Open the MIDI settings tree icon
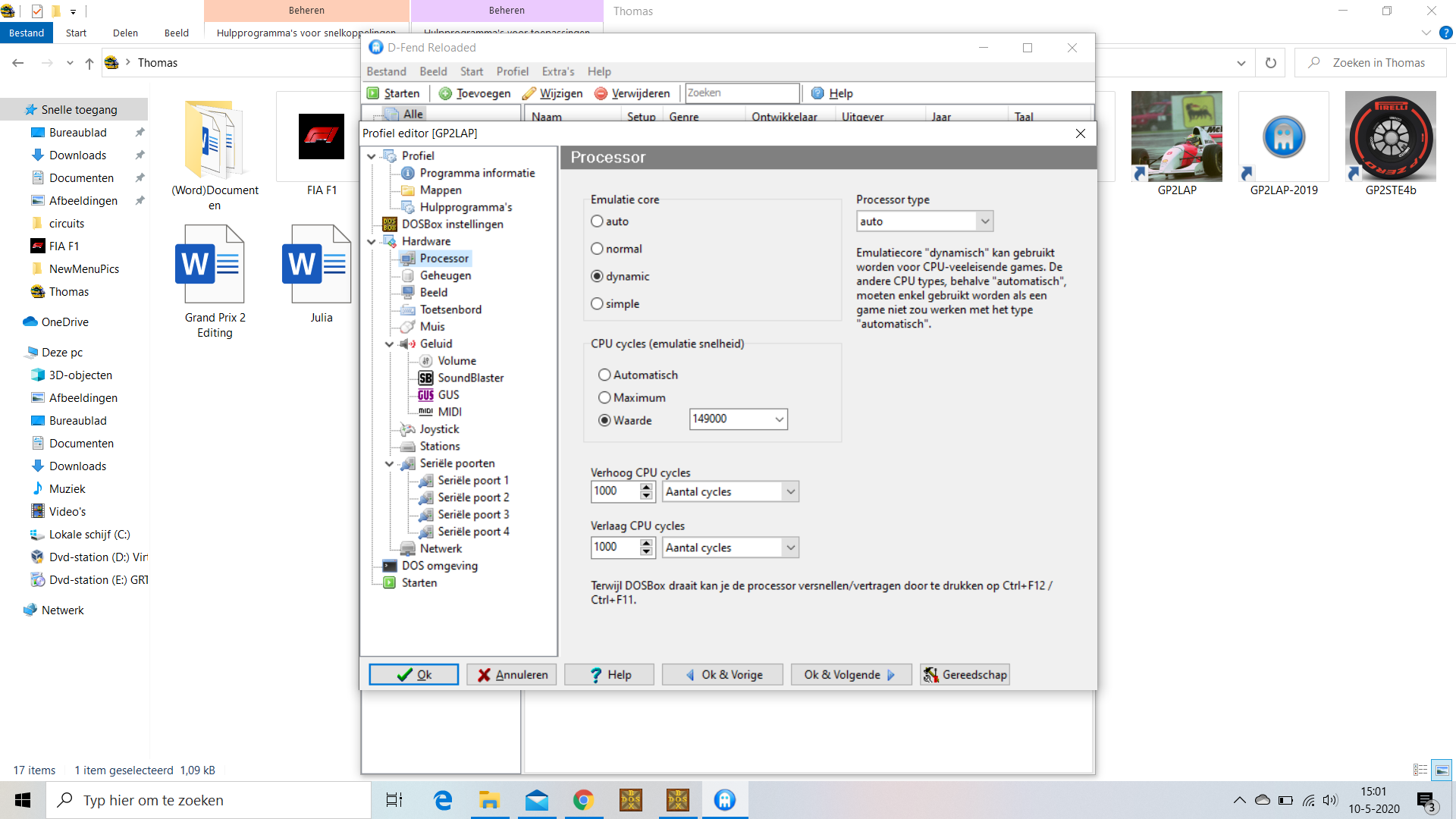 [x=425, y=412]
